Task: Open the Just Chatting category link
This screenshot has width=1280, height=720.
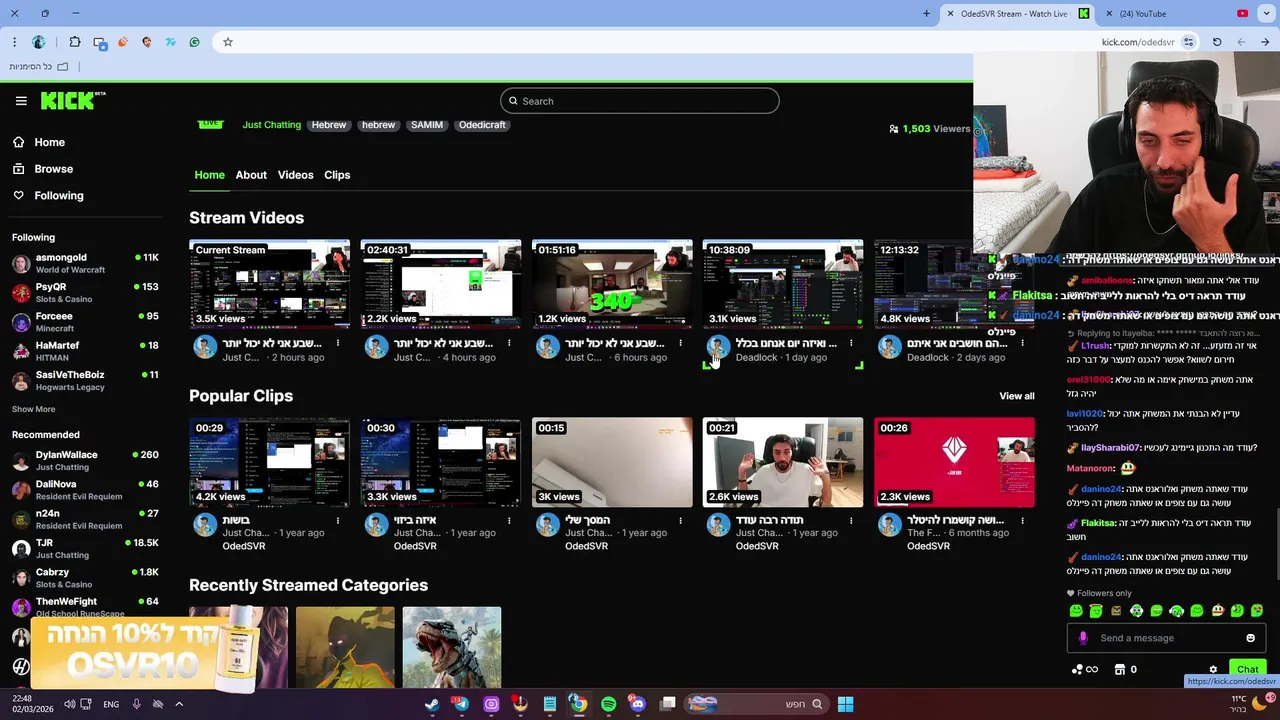Action: click(271, 125)
